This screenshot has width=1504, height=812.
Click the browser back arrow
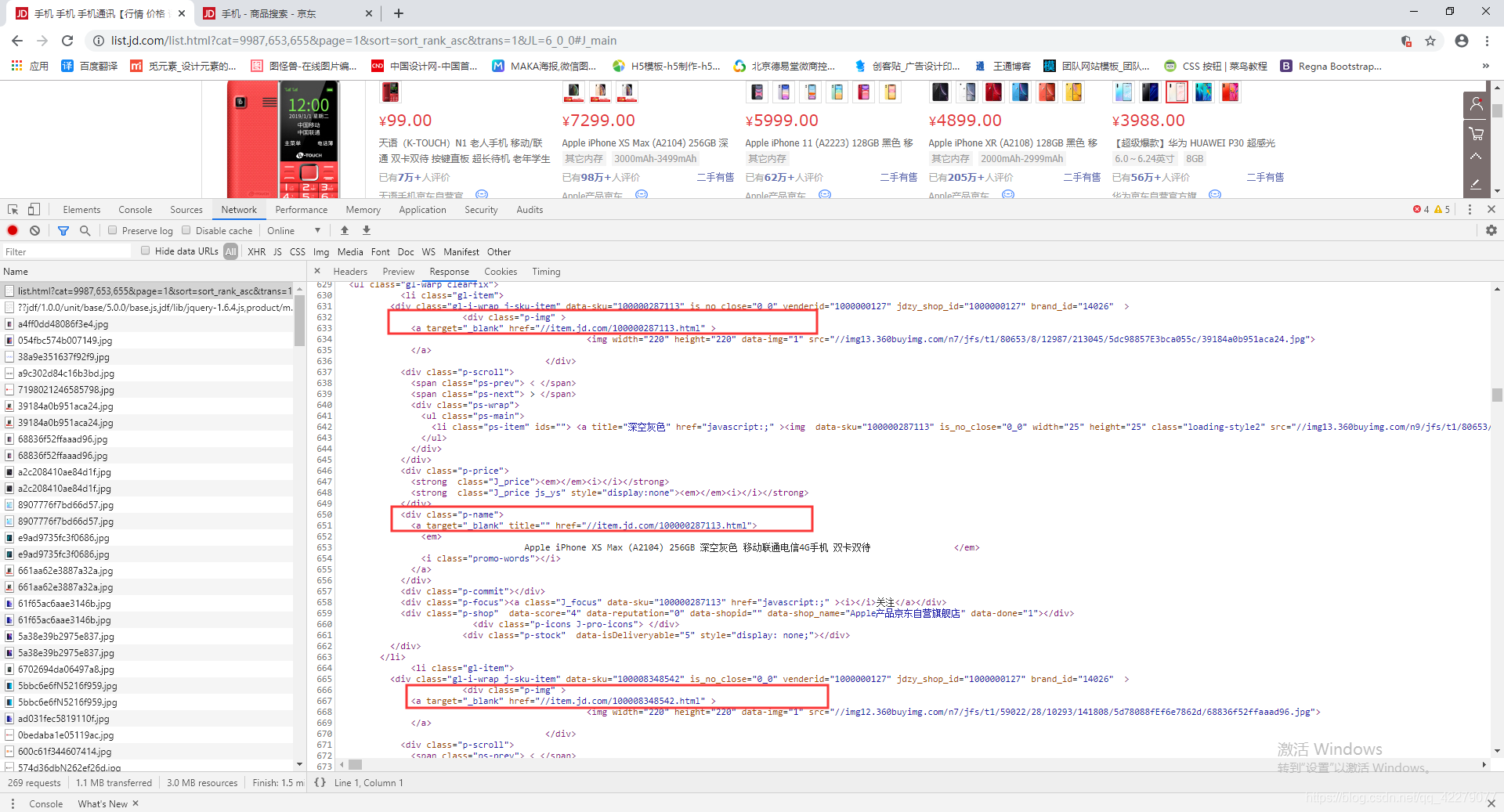[x=17, y=41]
